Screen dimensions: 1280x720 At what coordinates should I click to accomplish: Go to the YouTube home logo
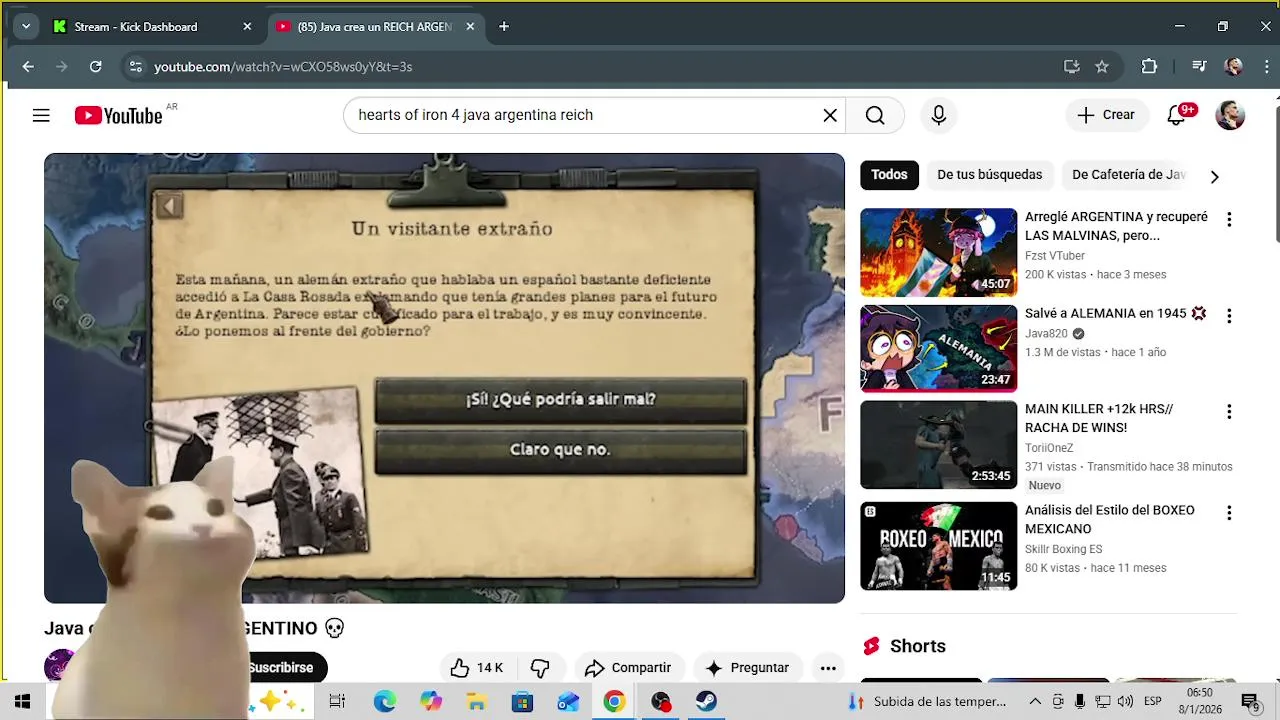click(118, 116)
